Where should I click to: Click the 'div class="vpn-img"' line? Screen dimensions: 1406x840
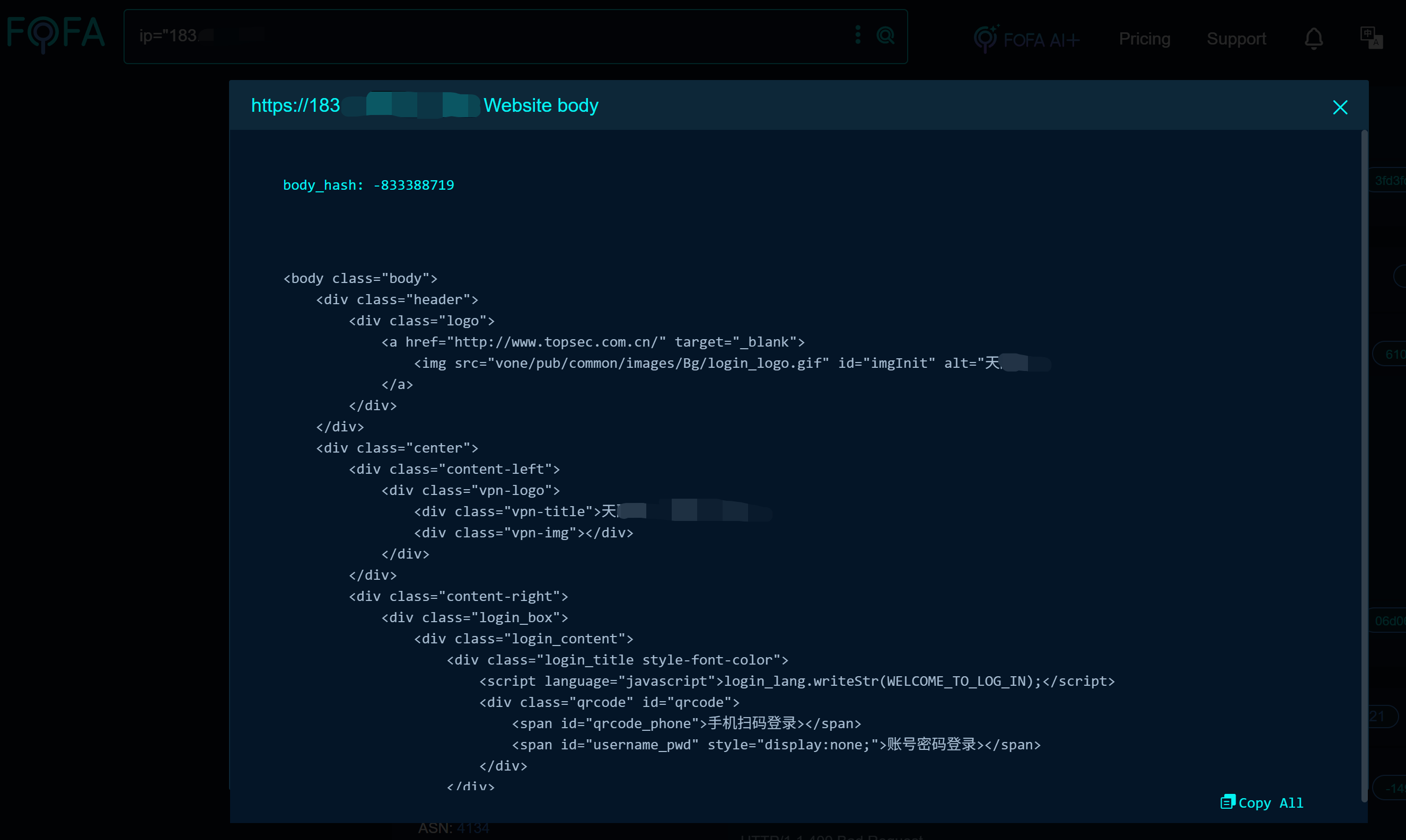click(x=524, y=533)
